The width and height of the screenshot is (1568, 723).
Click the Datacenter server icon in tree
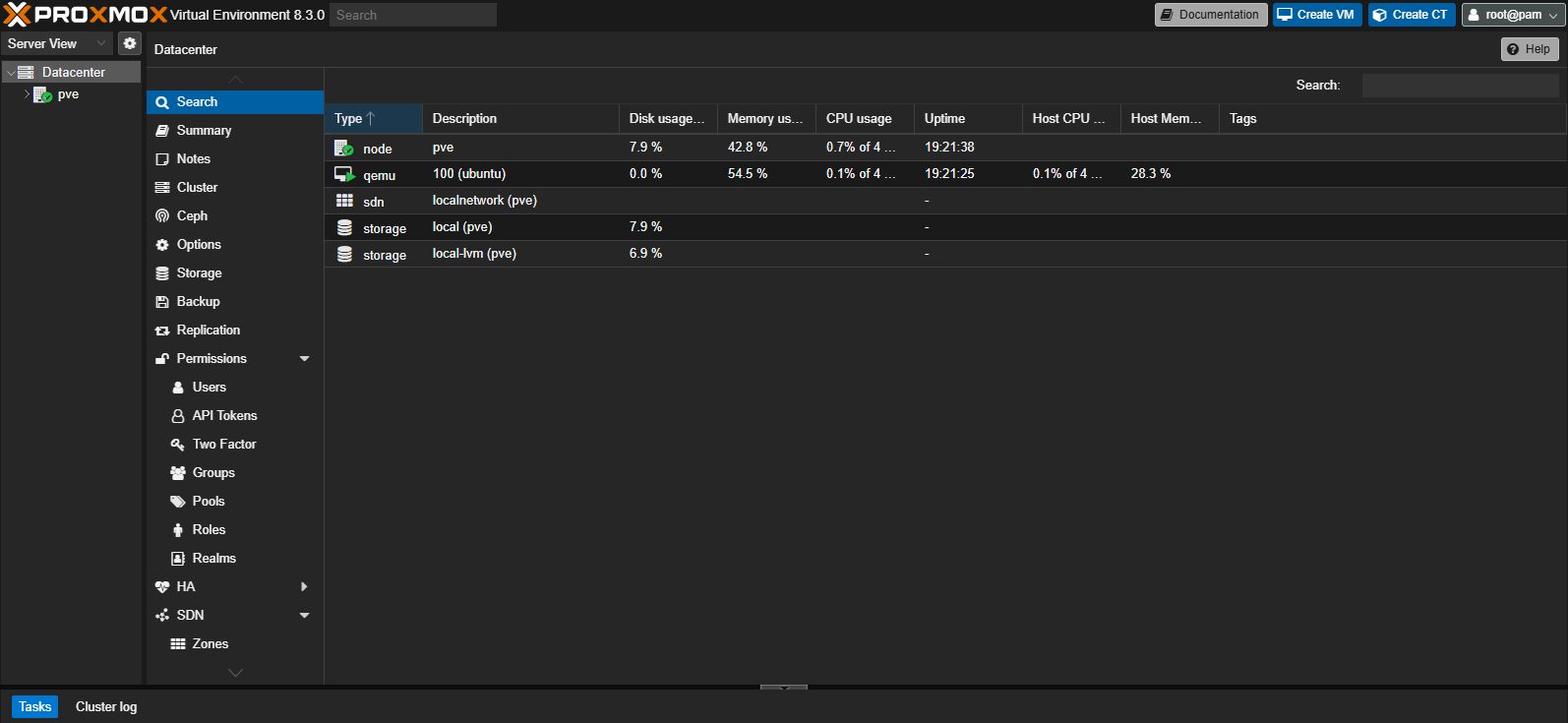27,72
